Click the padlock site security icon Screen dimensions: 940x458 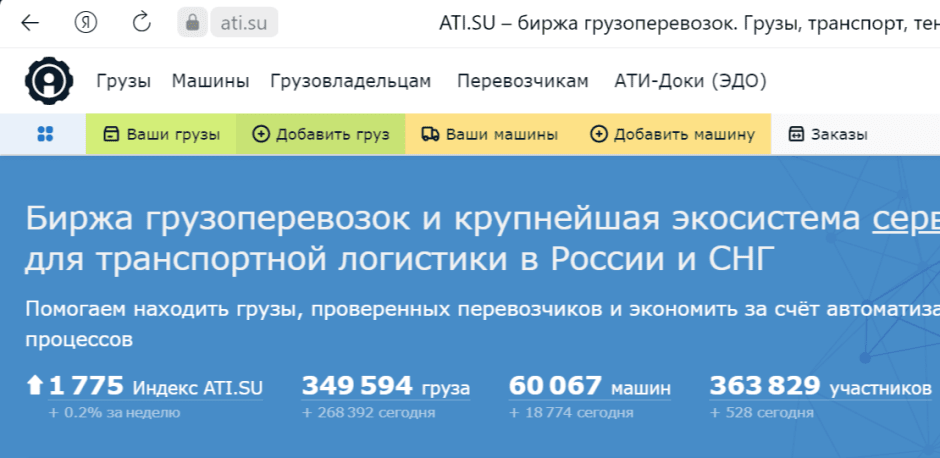(x=192, y=23)
